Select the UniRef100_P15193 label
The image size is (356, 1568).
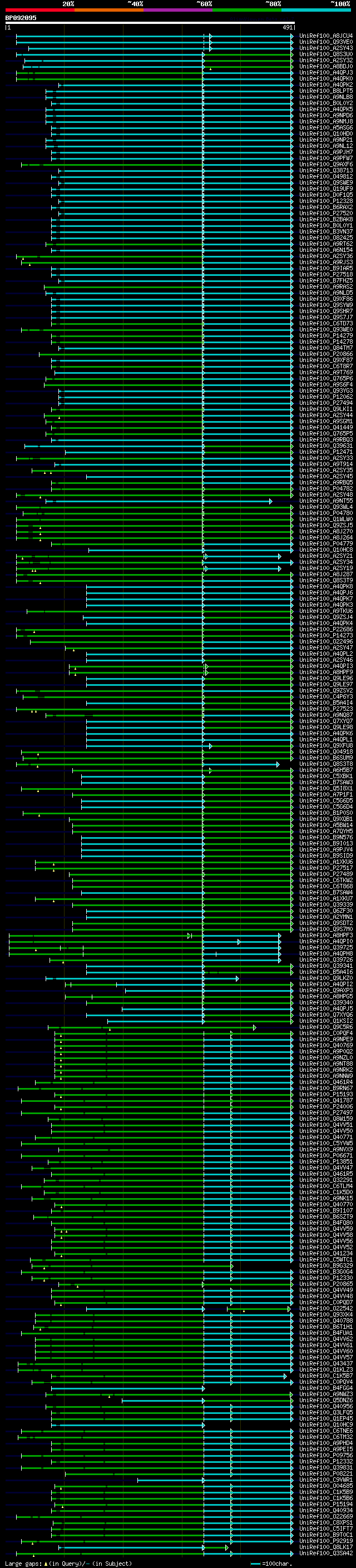pos(326,1095)
